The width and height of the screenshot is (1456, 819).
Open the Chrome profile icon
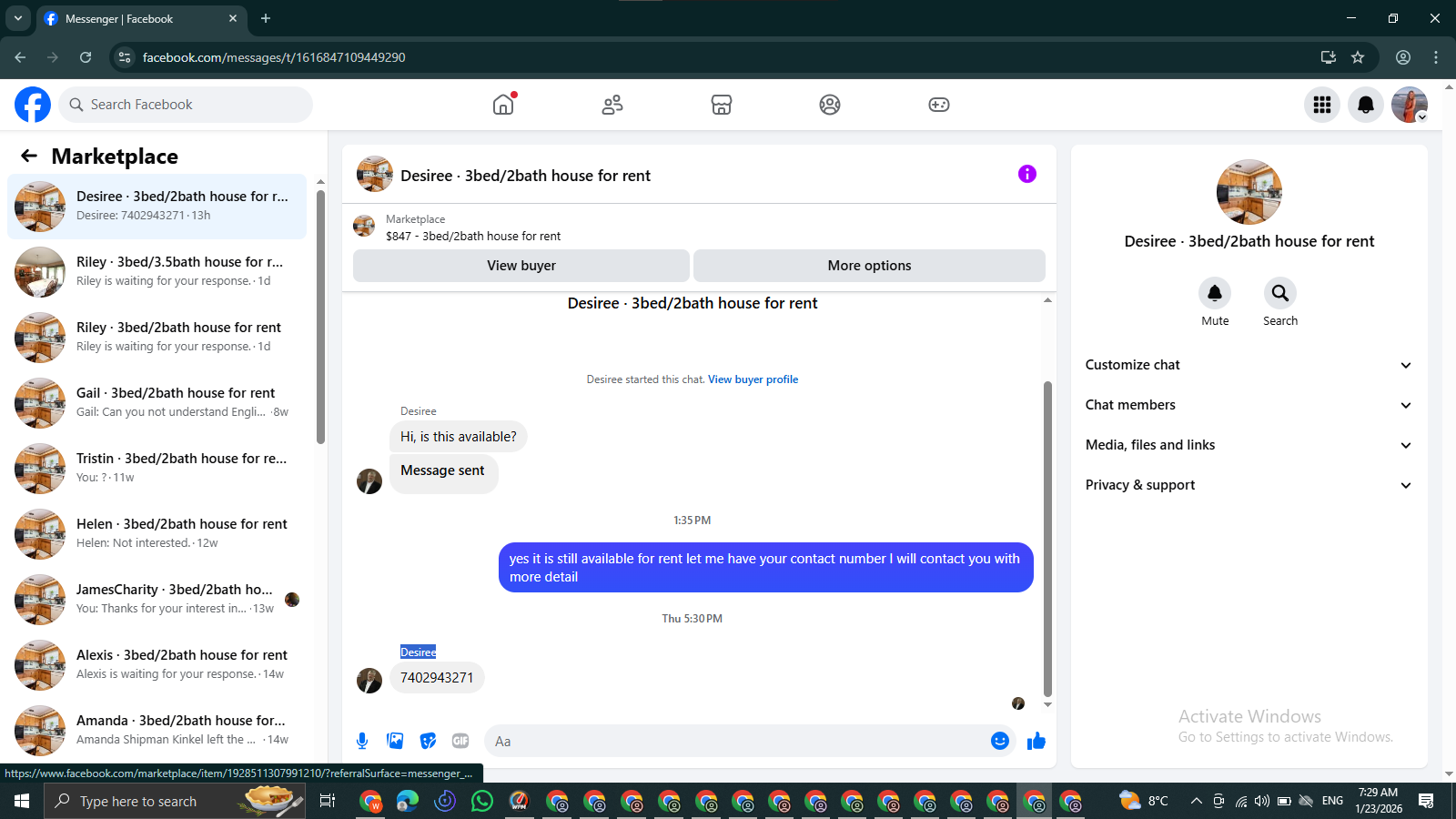point(1403,57)
